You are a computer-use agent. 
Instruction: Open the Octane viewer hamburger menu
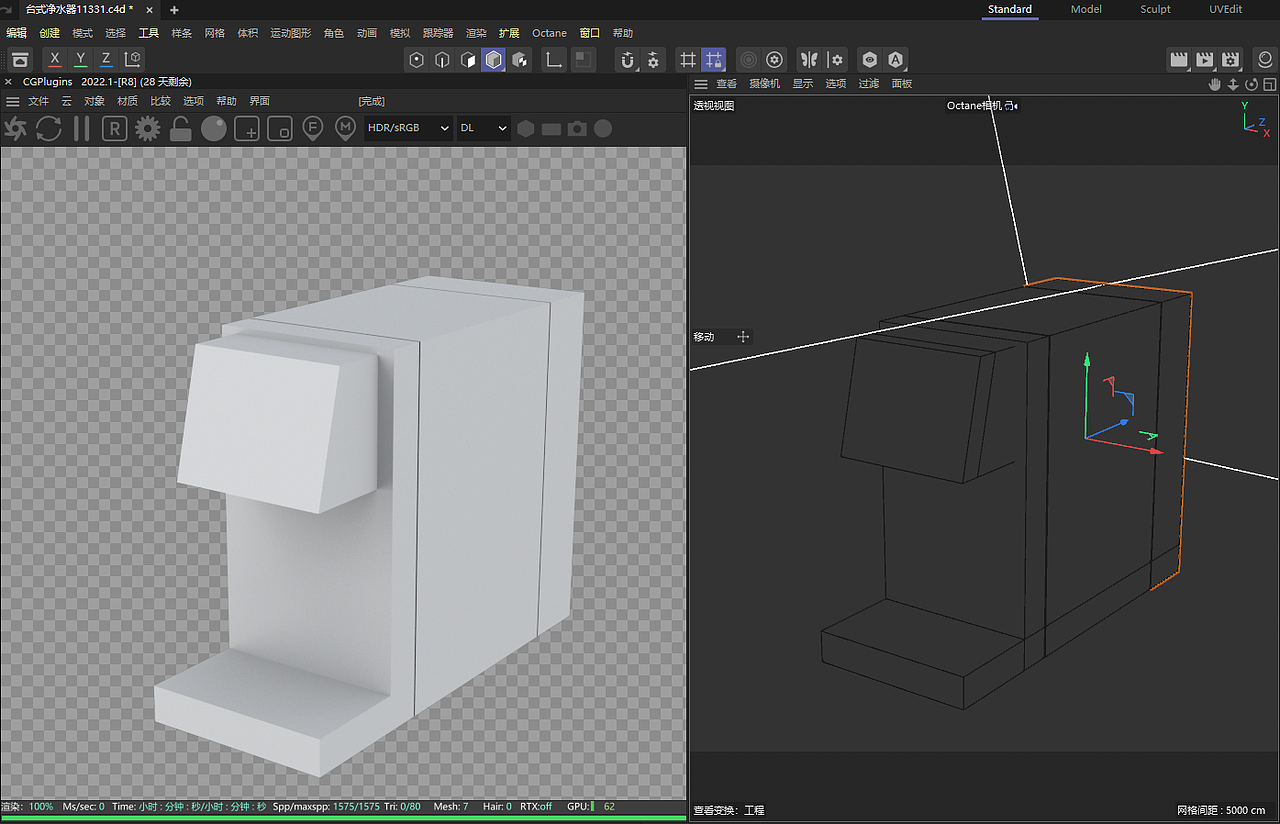(x=13, y=101)
